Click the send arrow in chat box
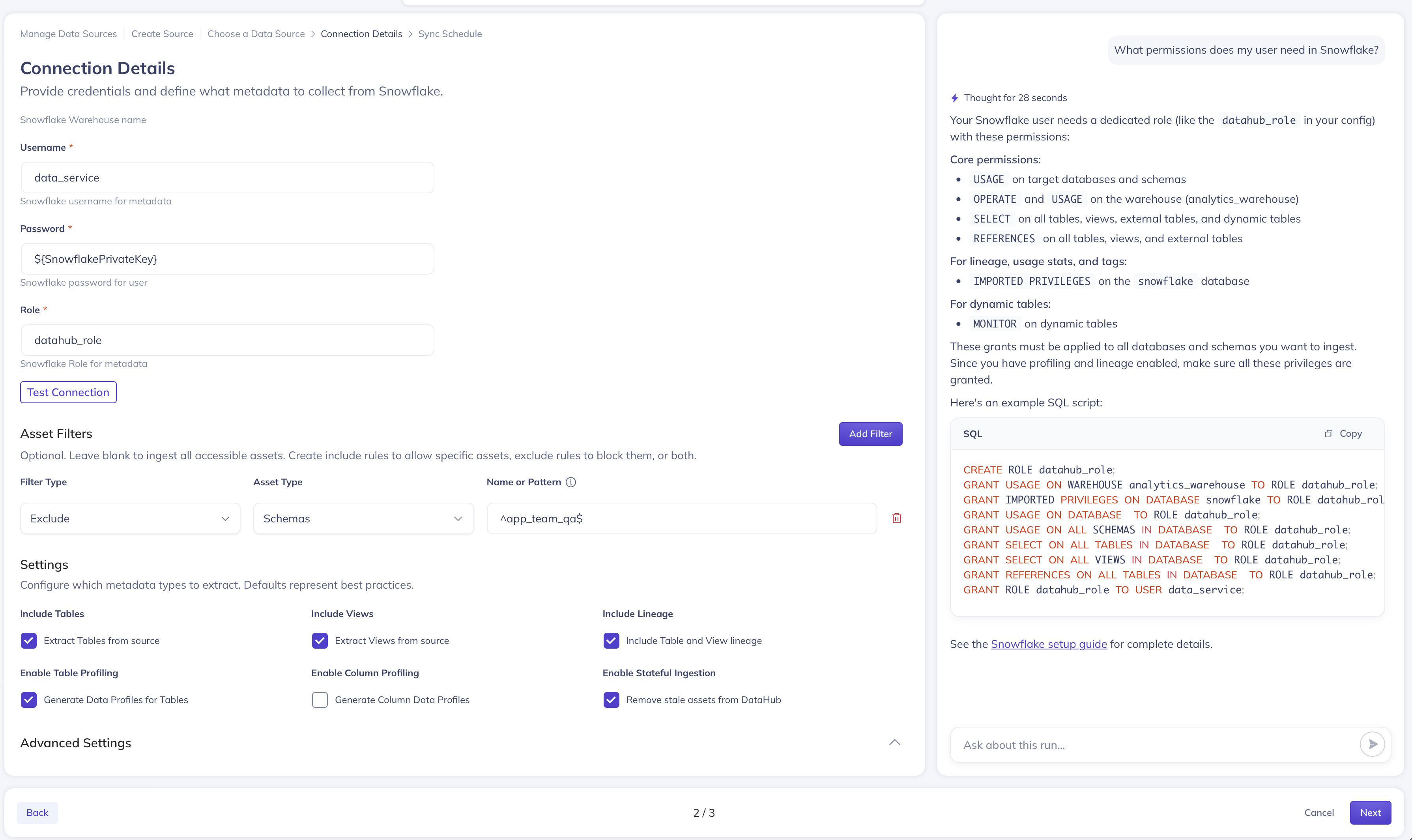Screen dimensions: 1412x840 point(1372,745)
